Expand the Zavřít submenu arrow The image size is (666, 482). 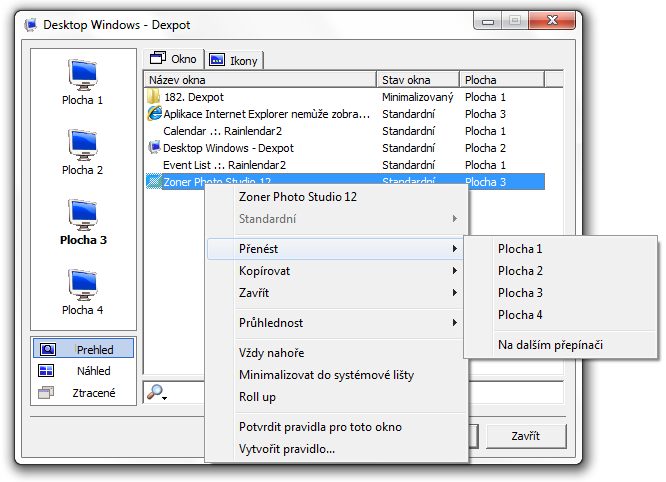point(455,293)
